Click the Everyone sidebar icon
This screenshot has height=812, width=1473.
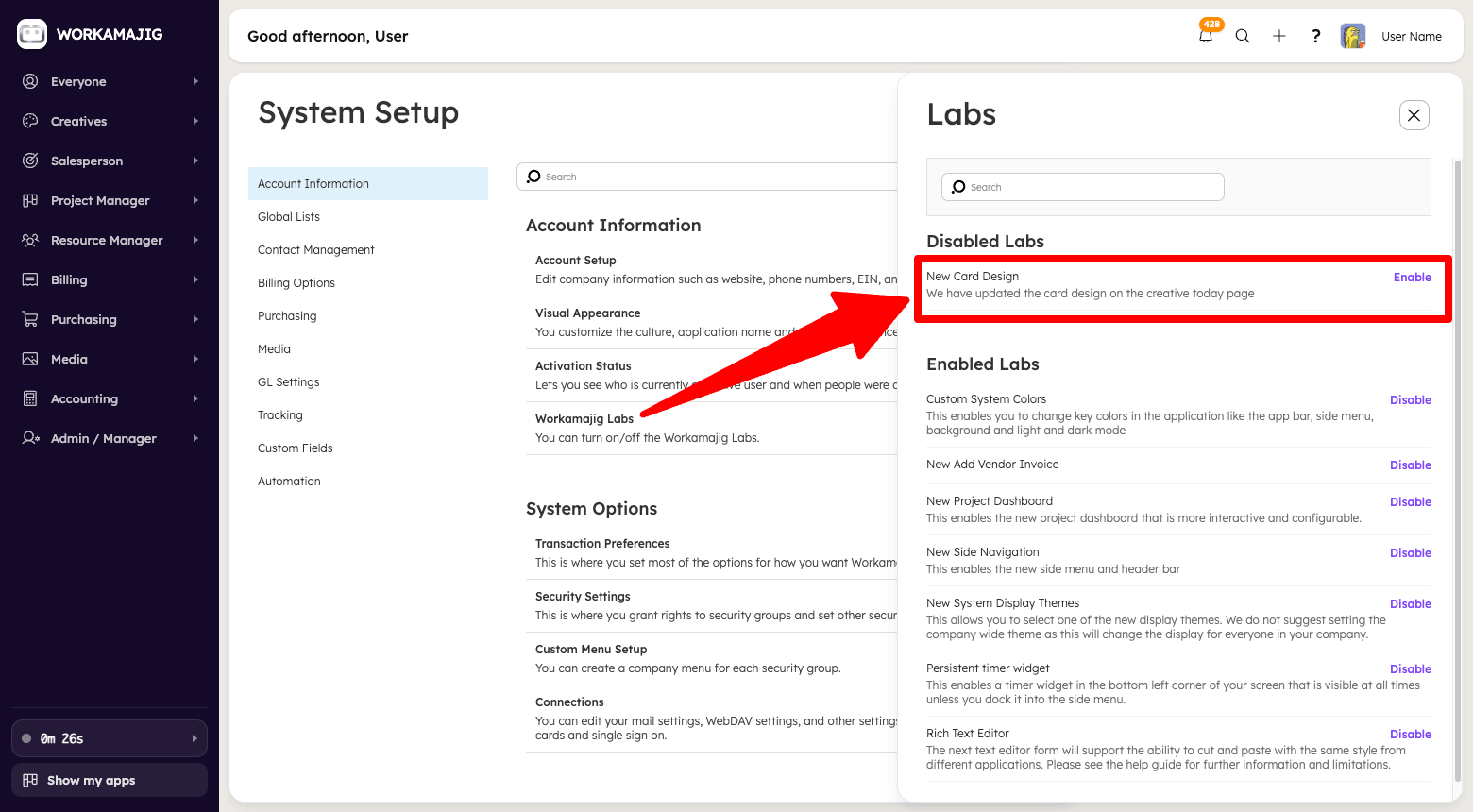(x=30, y=81)
